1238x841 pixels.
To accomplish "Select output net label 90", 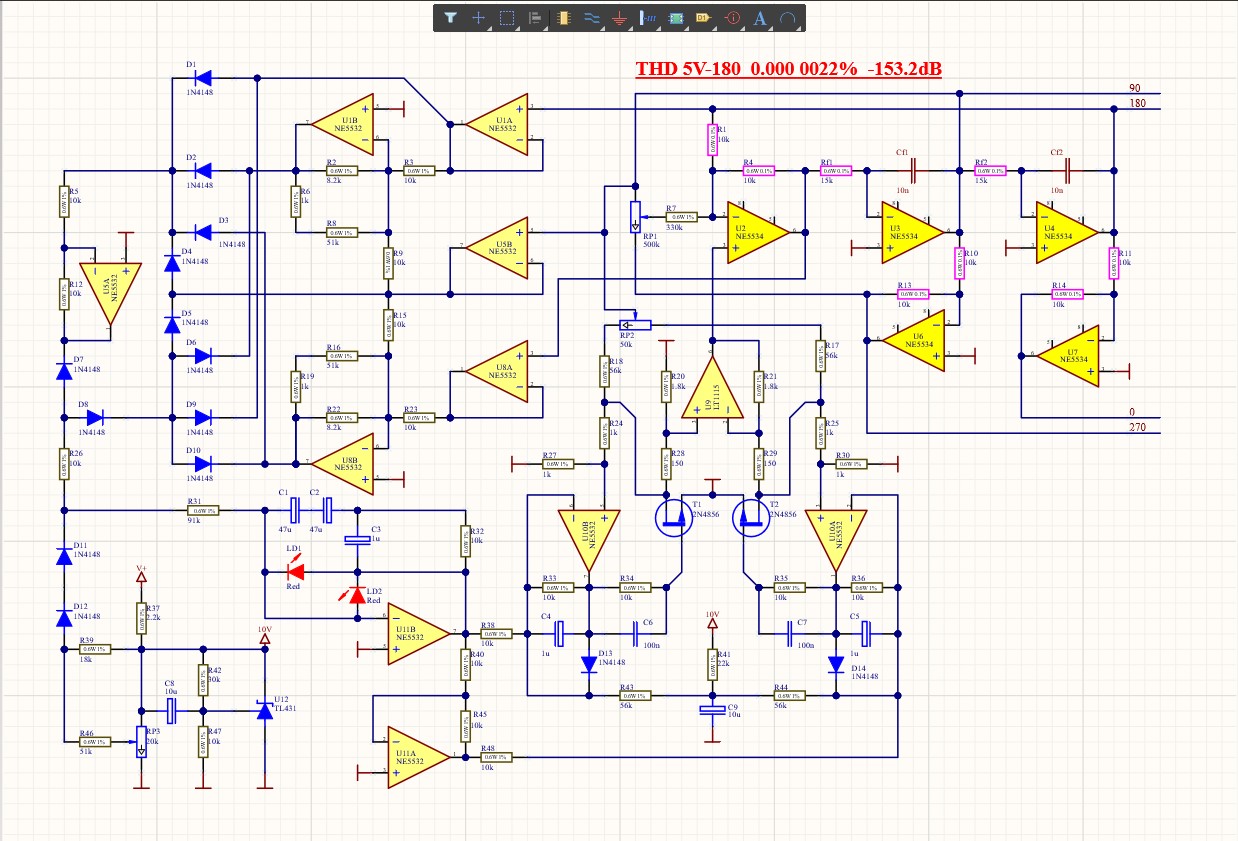I will coord(1136,88).
